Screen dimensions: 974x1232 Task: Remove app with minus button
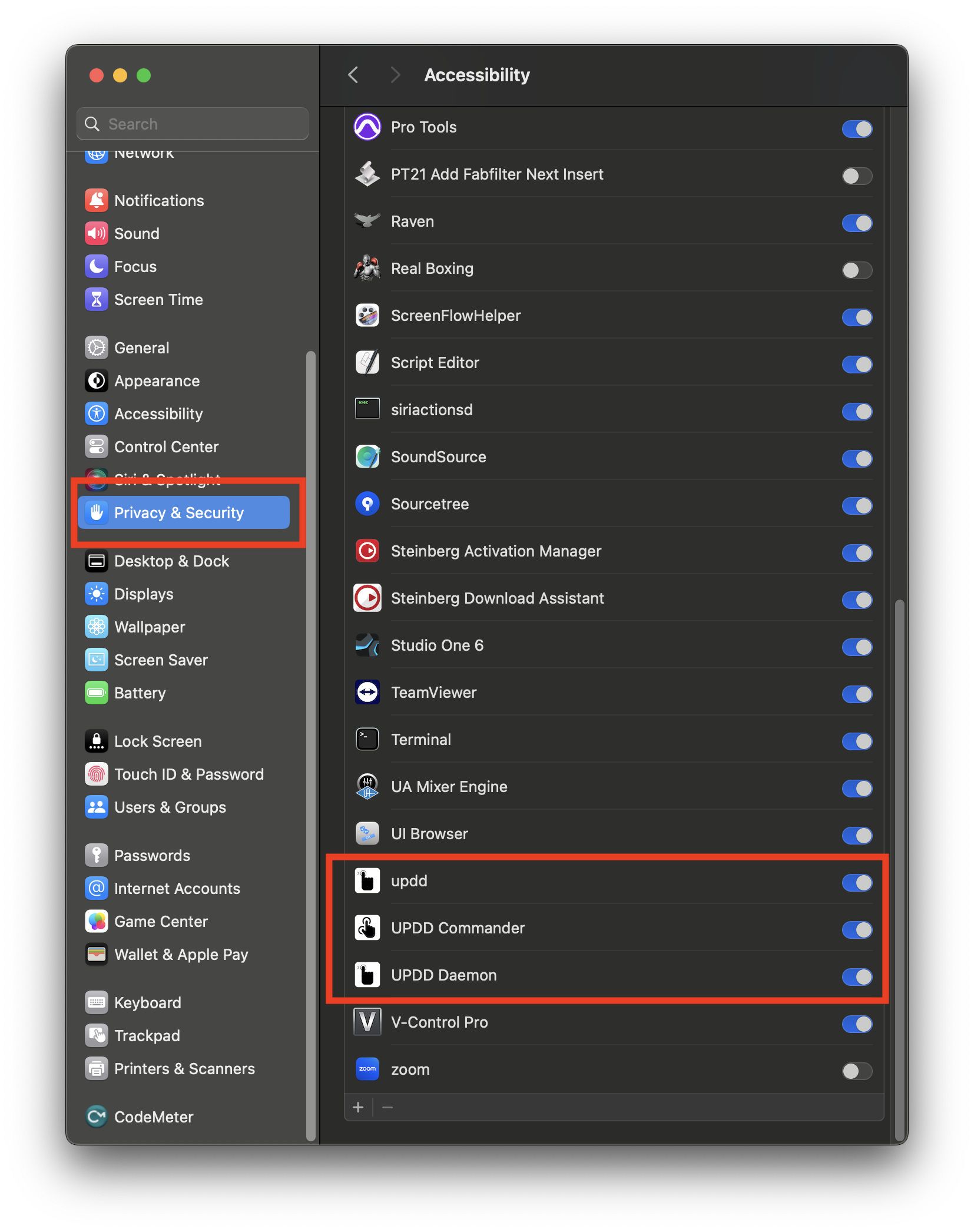tap(387, 1107)
